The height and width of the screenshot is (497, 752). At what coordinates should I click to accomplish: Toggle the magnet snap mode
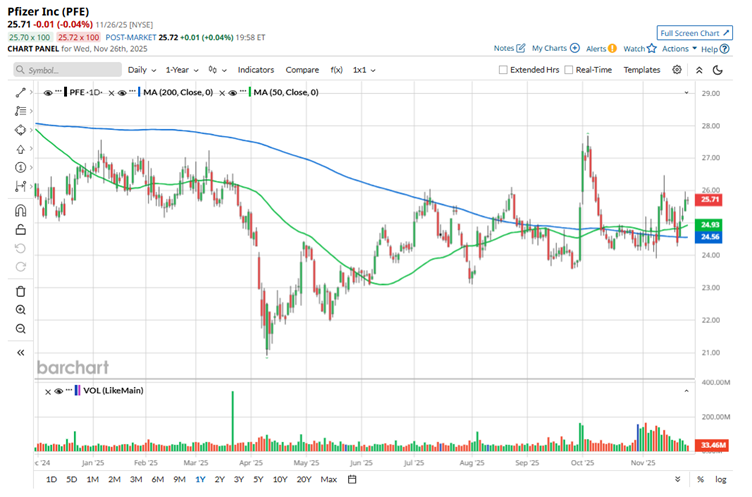tap(20, 211)
